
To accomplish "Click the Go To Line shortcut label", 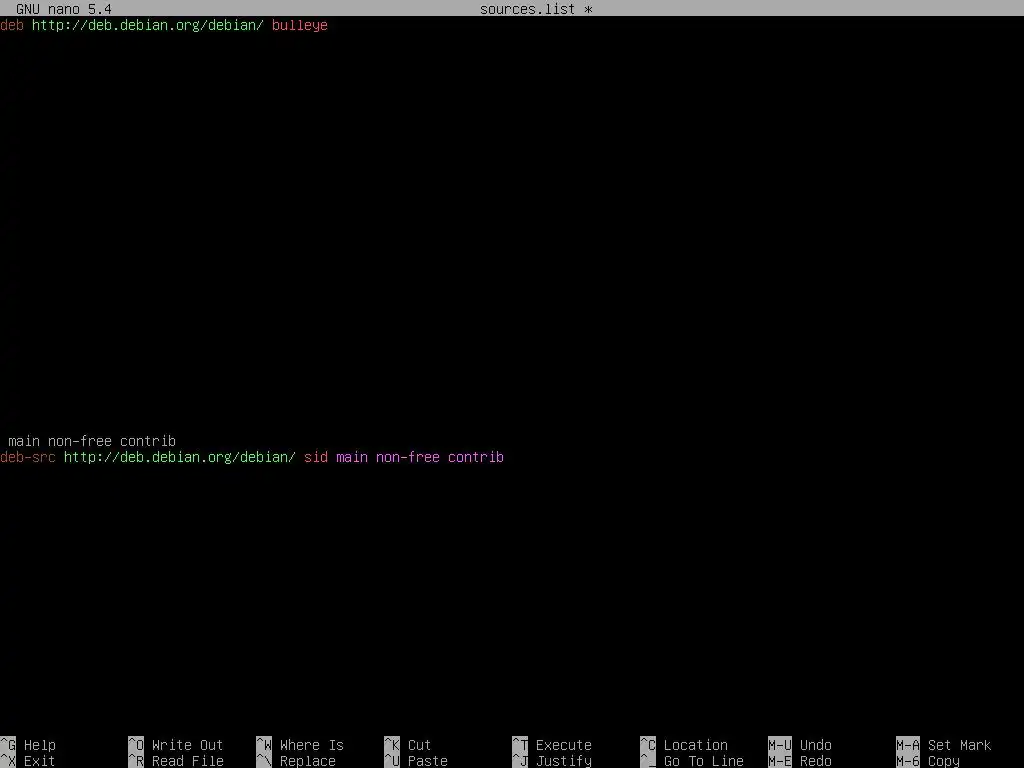I will (x=703, y=761).
